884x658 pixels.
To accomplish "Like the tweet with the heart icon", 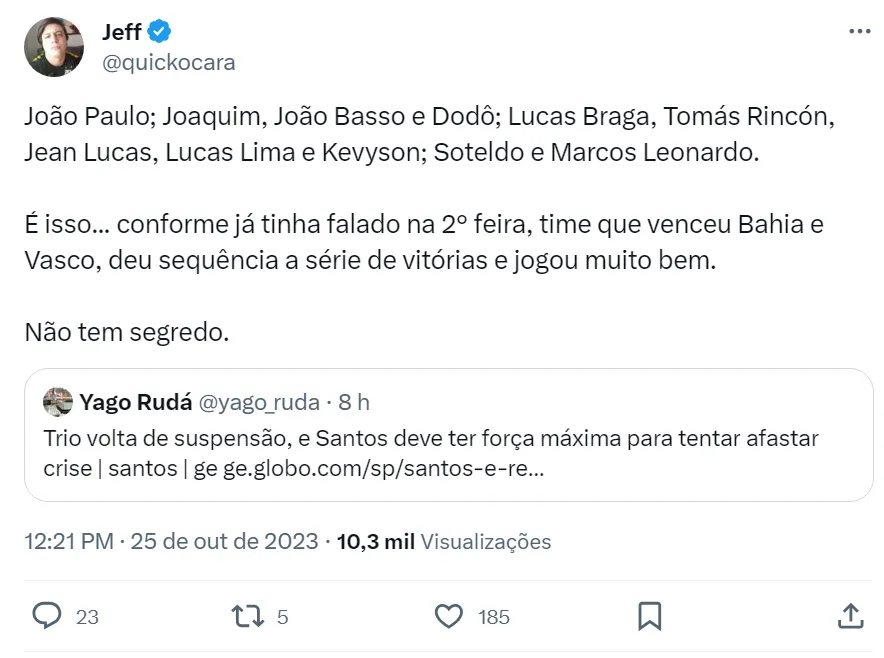I will pyautogui.click(x=451, y=615).
